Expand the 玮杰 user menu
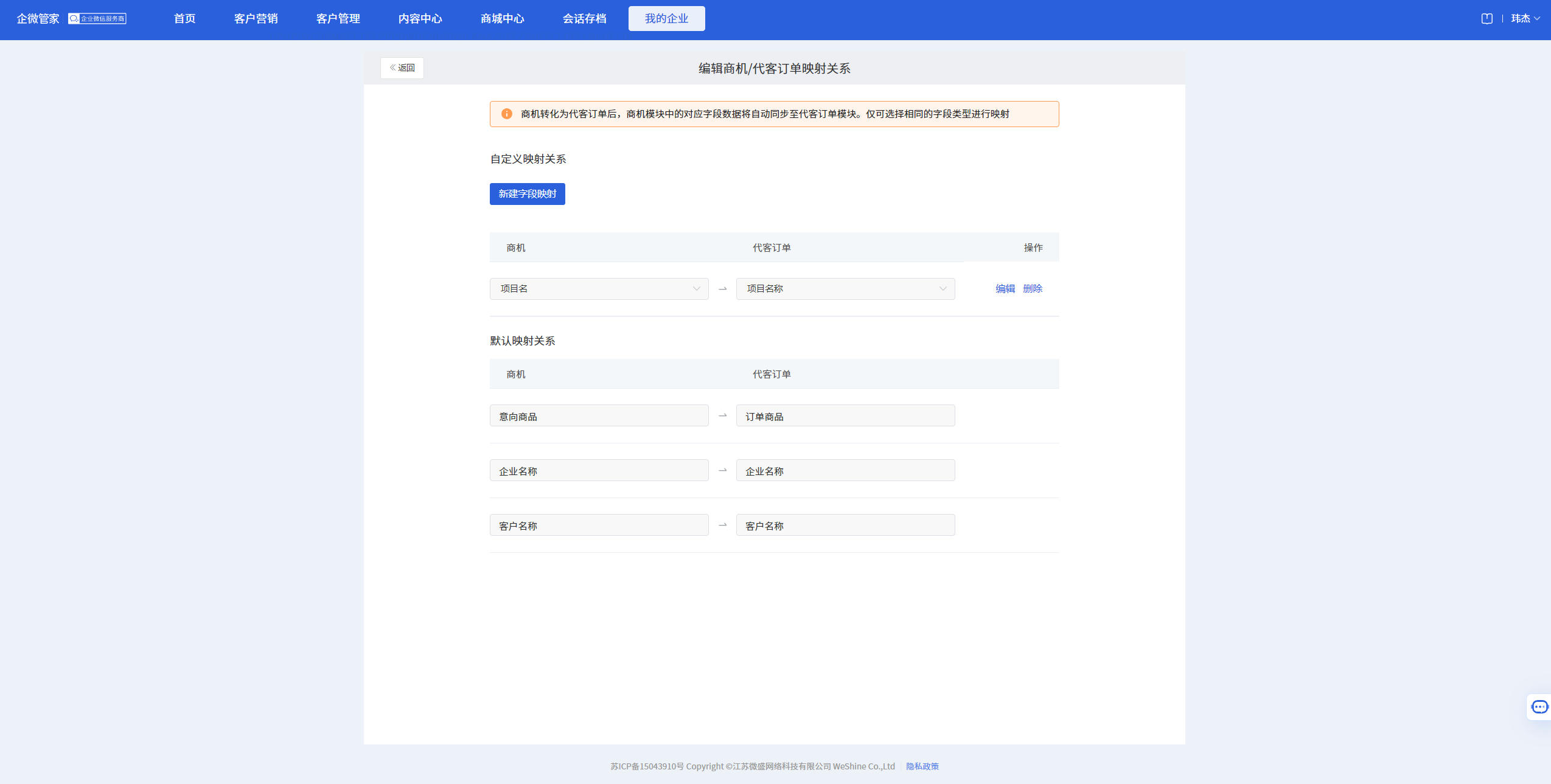 [1525, 19]
